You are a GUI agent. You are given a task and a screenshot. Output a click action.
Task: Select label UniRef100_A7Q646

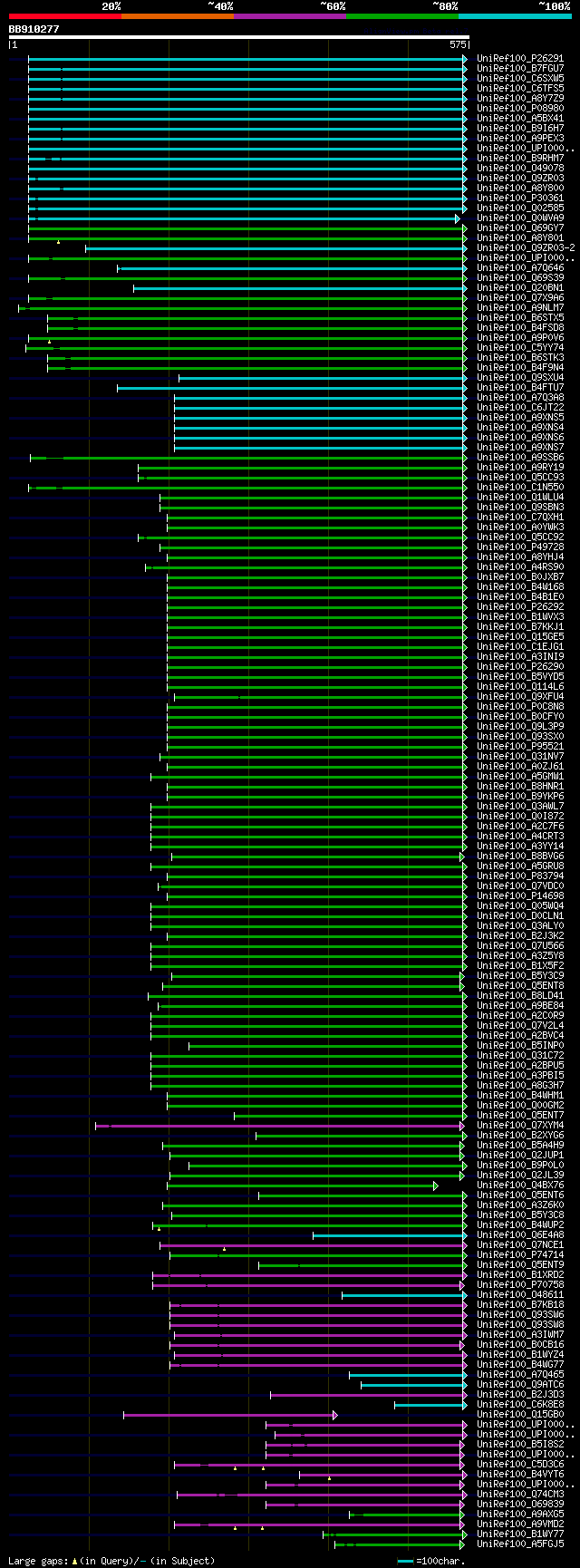pos(520,268)
